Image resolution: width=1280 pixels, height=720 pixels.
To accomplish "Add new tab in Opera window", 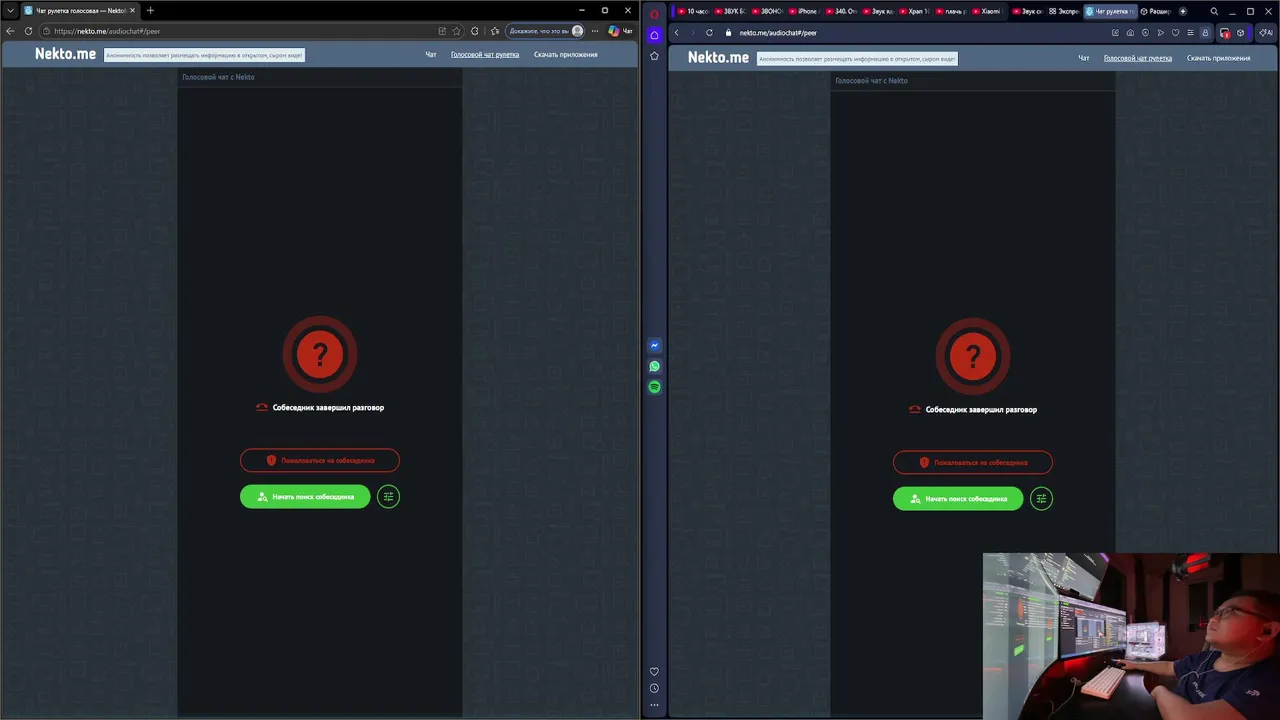I will coord(1183,11).
